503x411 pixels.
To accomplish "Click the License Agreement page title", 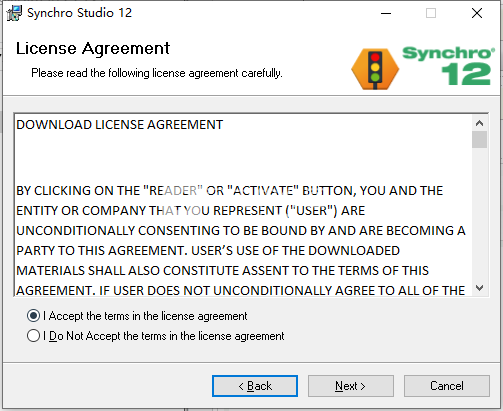I will point(93,49).
